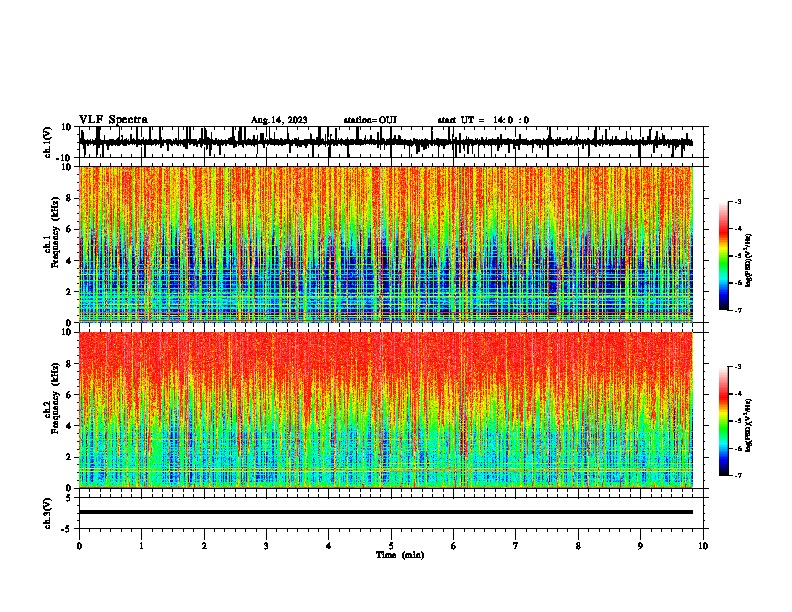The height and width of the screenshot is (612, 792).
Task: Click the 'VLF Spectra' title text
Action: [x=113, y=120]
